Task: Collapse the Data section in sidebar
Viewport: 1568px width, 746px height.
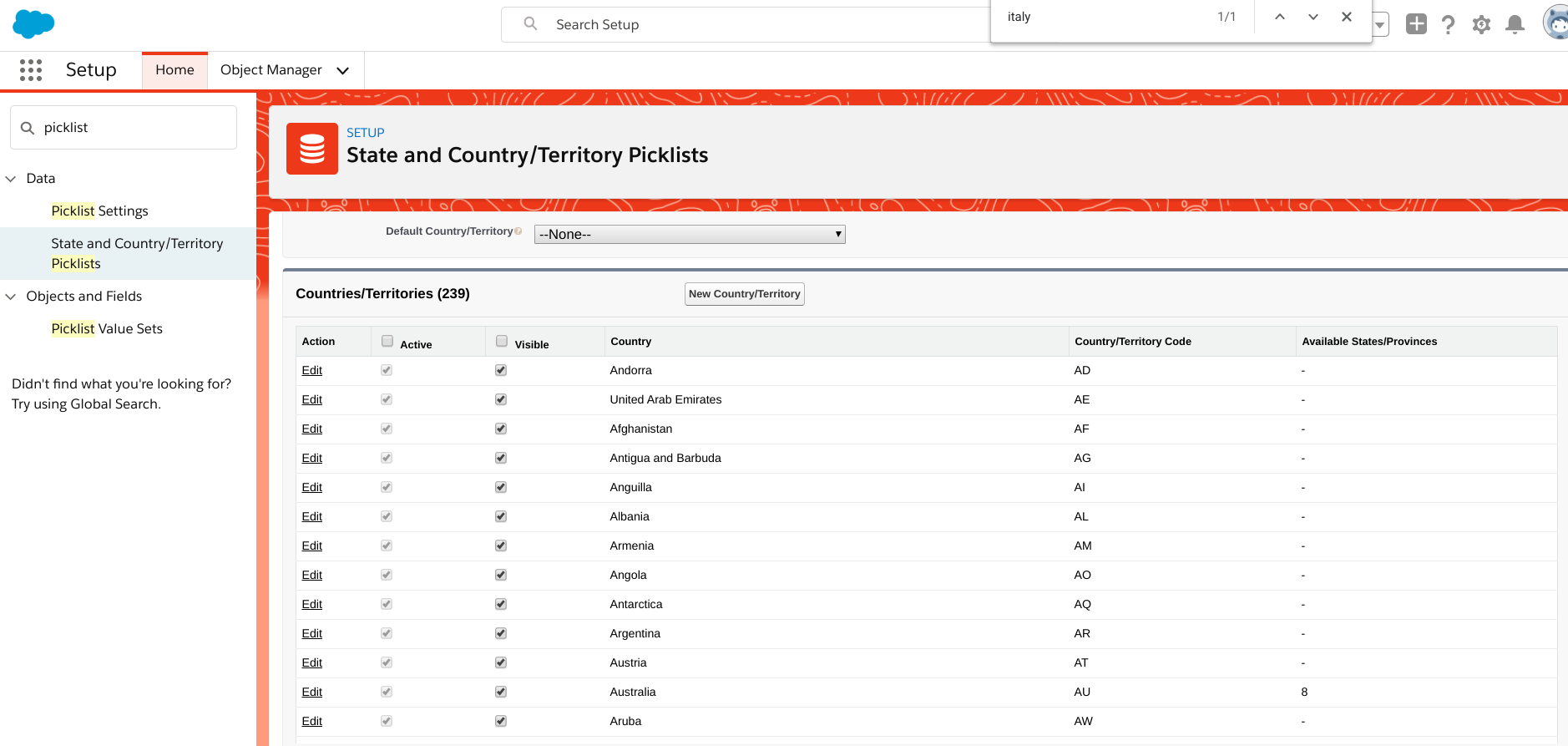Action: click(12, 179)
